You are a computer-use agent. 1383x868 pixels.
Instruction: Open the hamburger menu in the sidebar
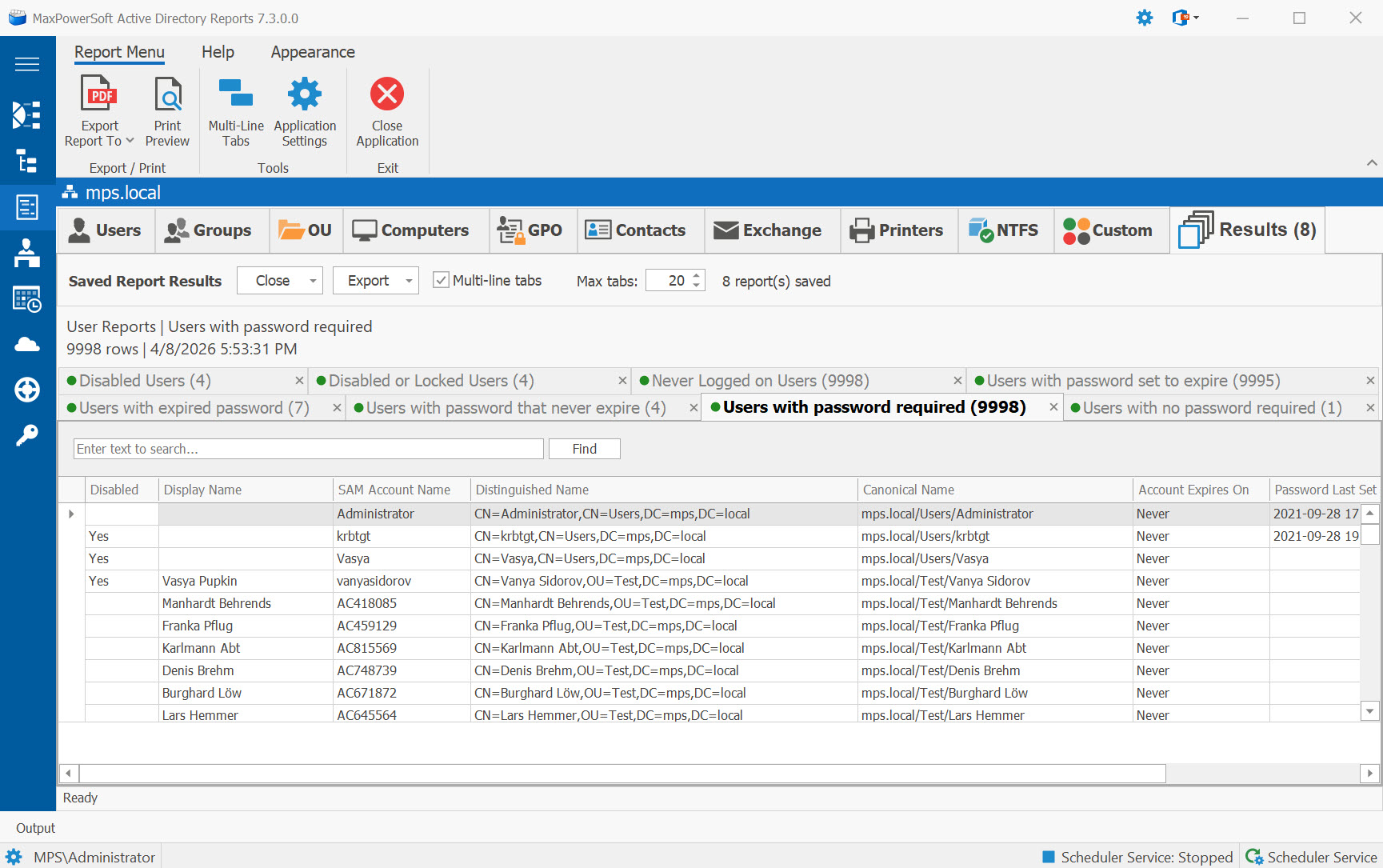click(x=27, y=64)
